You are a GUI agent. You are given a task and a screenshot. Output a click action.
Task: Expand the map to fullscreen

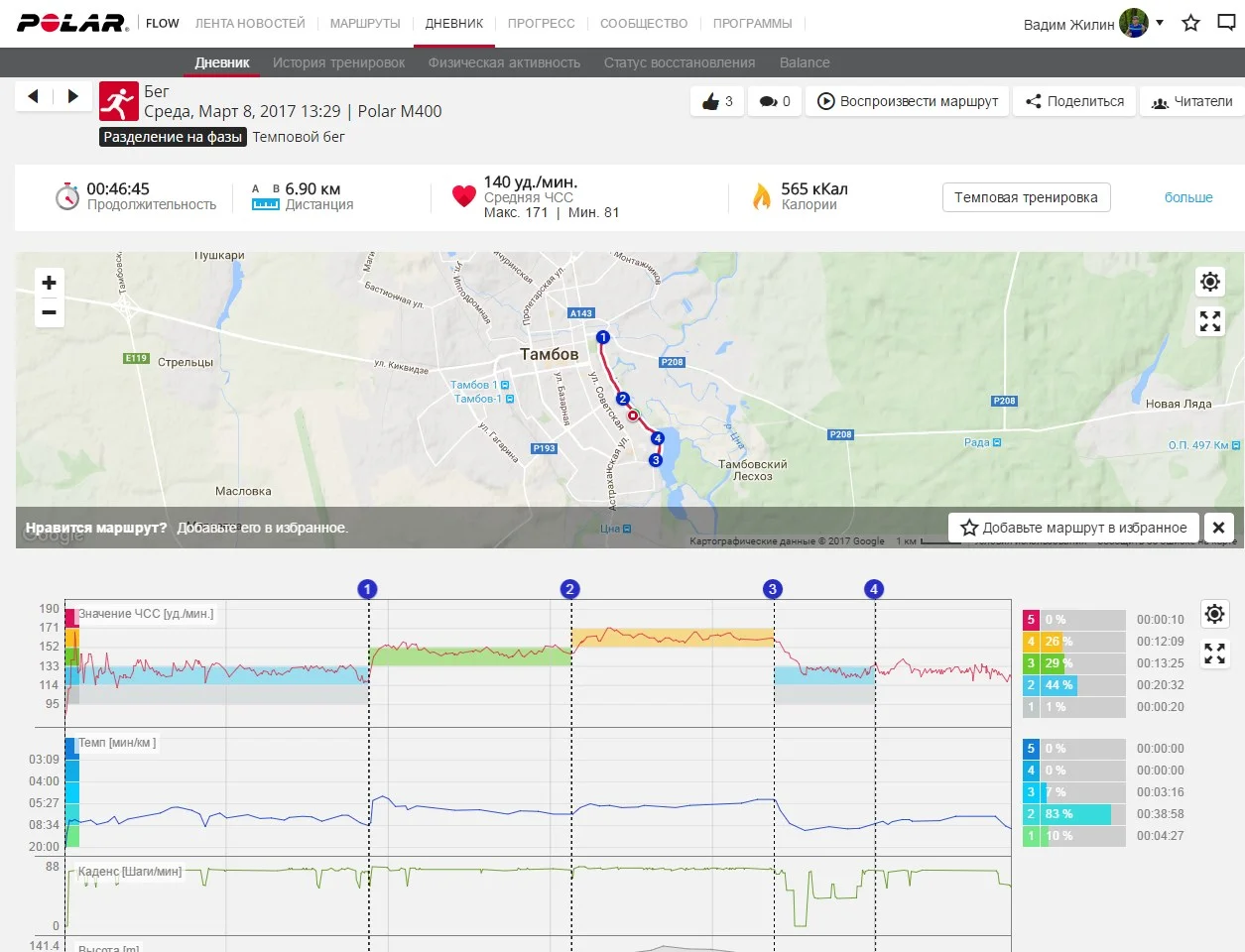(1210, 321)
